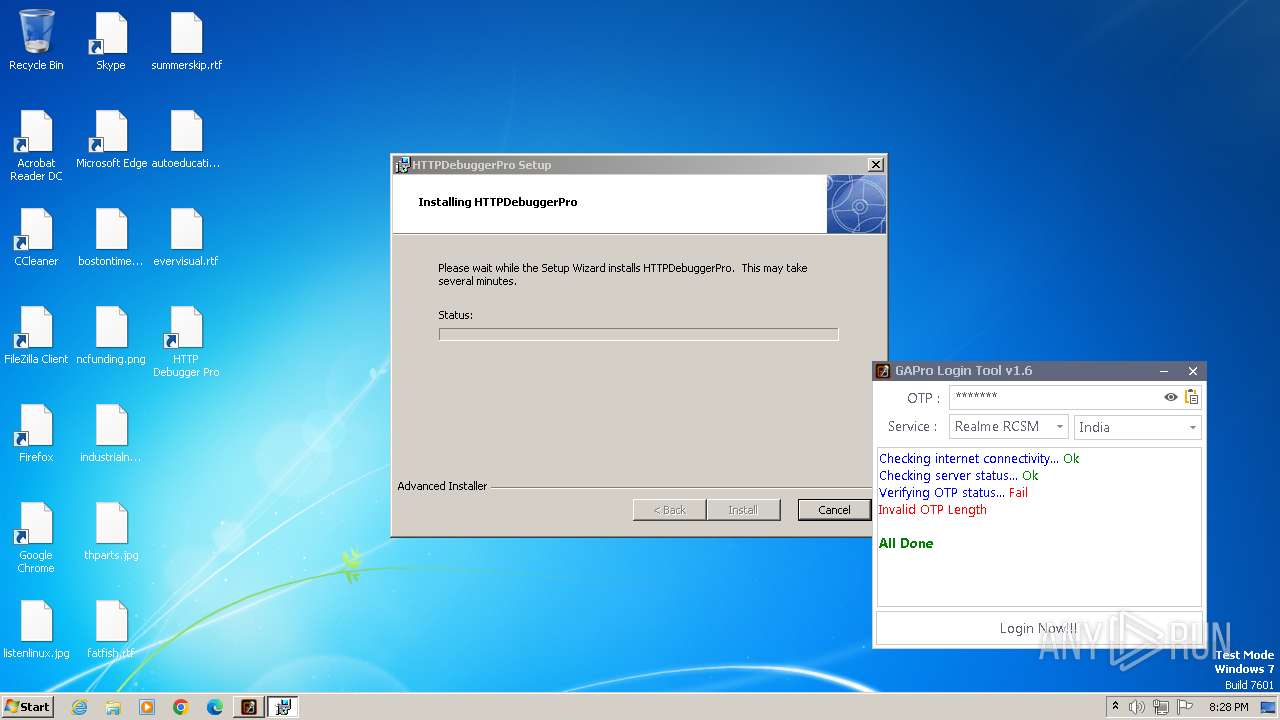Viewport: 1280px width, 720px height.
Task: Click the installation status progress bar
Action: coord(638,334)
